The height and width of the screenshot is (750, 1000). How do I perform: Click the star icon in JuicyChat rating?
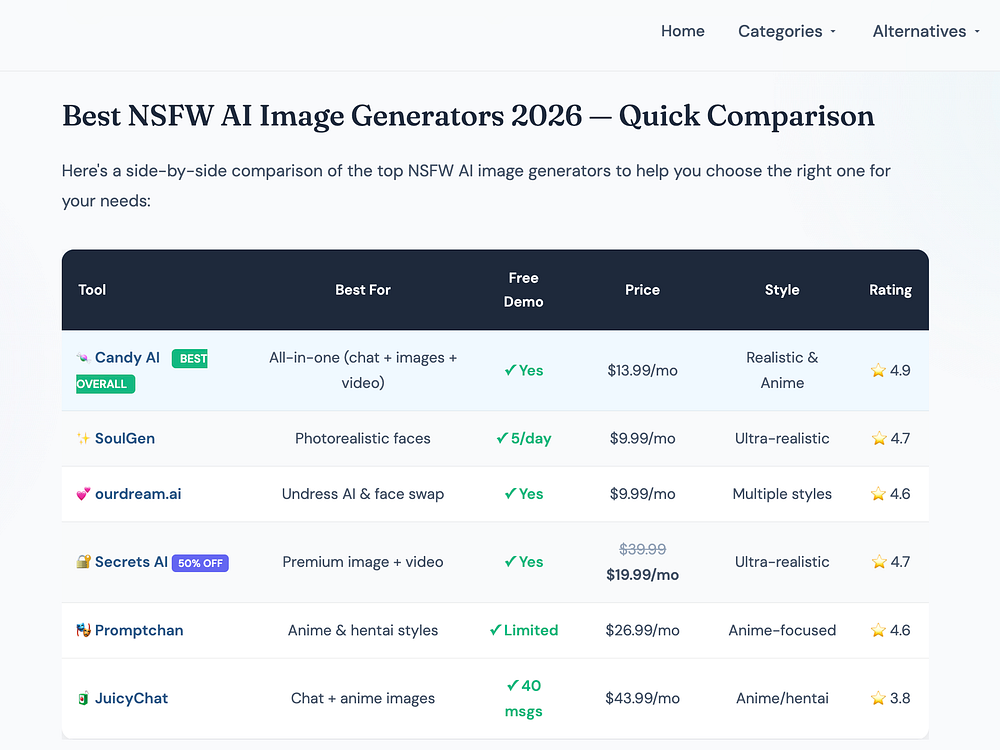(x=878, y=698)
